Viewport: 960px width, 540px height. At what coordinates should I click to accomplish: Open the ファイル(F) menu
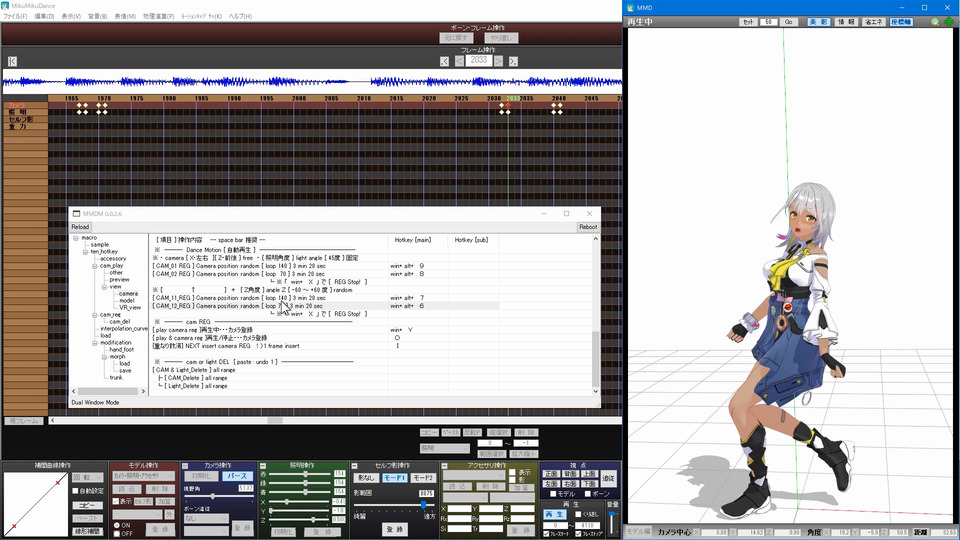point(15,17)
